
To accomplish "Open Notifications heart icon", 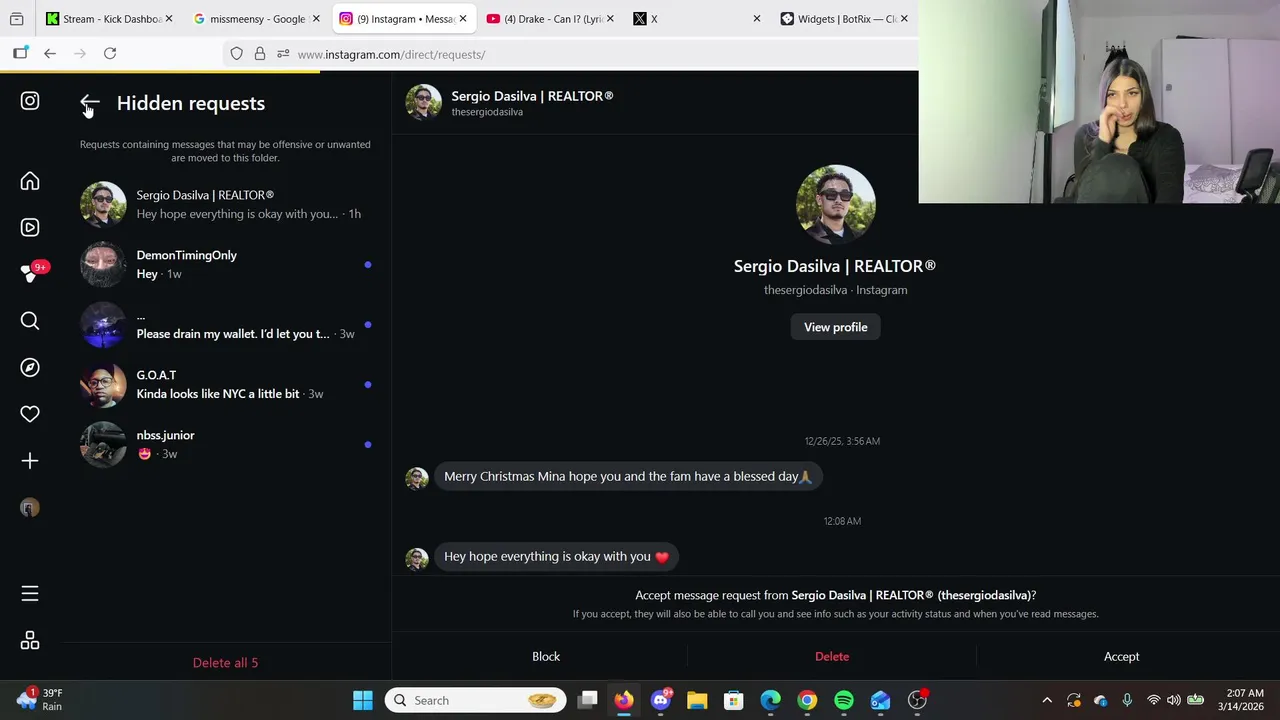I will point(30,414).
